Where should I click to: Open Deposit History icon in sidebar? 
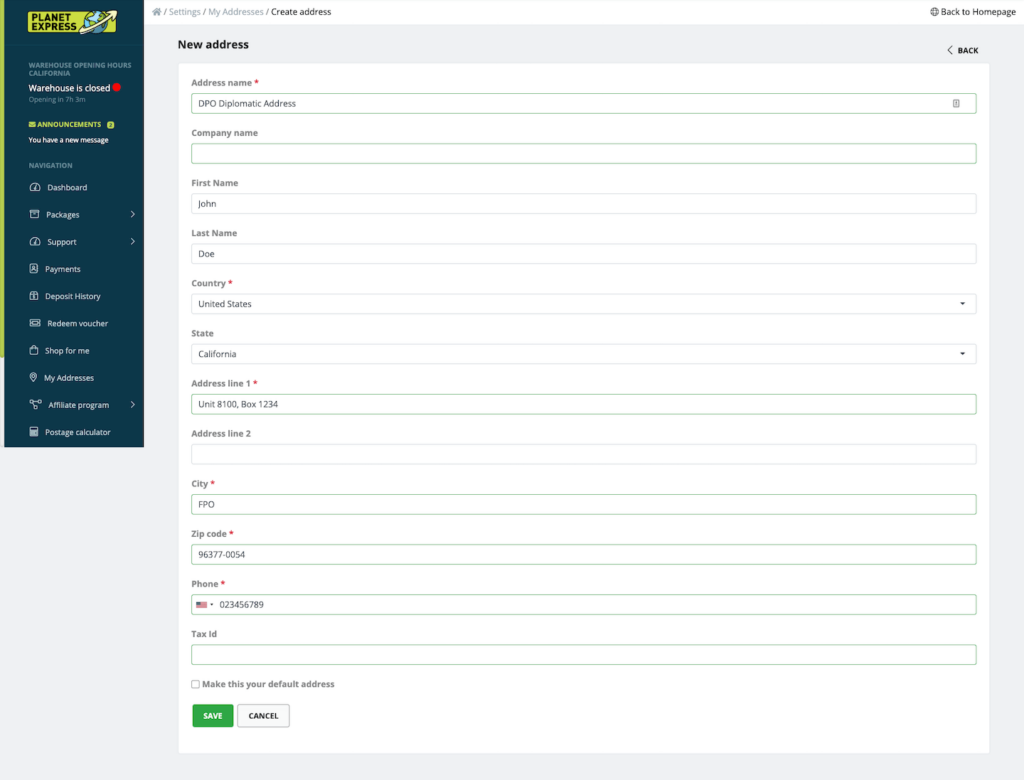pos(34,296)
